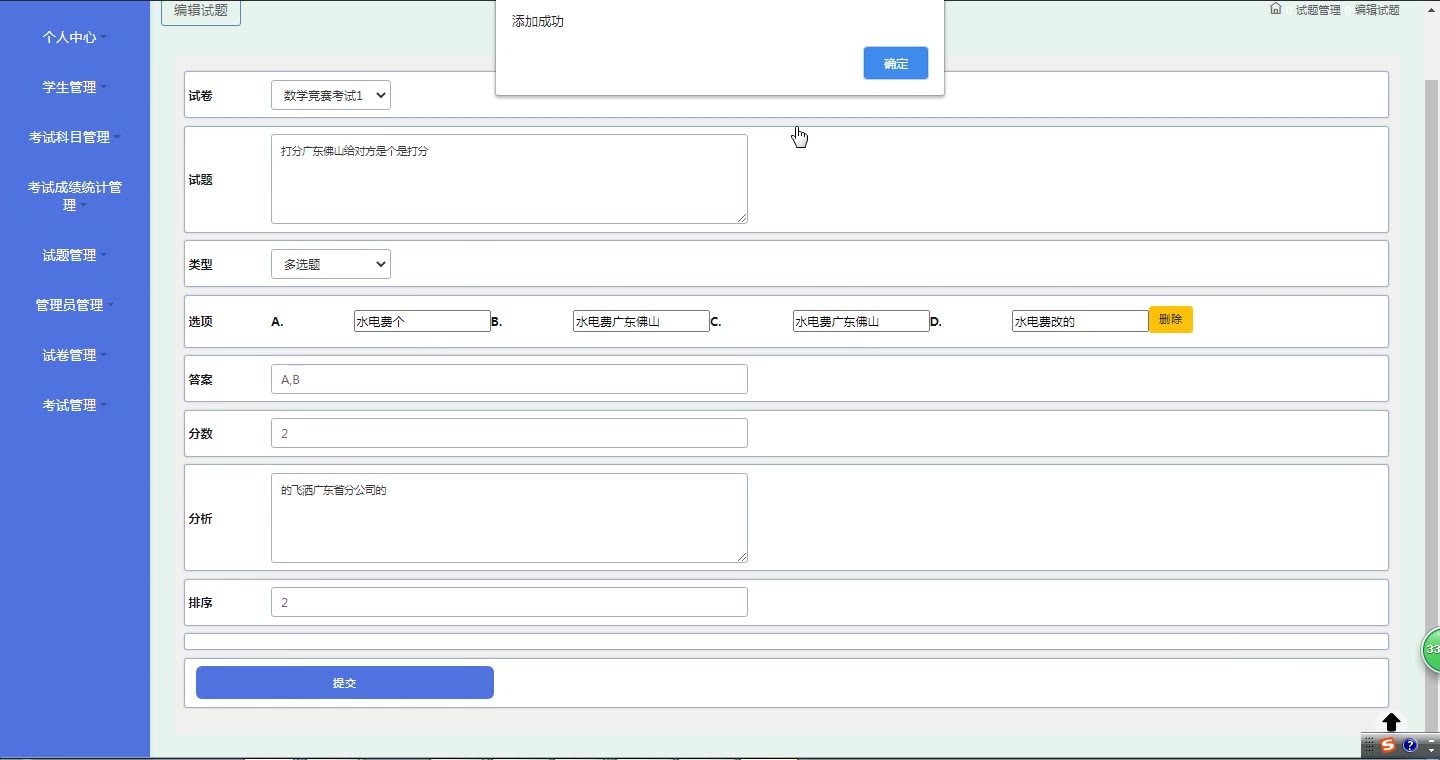Screen dimensions: 1440x760
Task: Click the resize grip of 分析 textarea
Action: (741, 556)
